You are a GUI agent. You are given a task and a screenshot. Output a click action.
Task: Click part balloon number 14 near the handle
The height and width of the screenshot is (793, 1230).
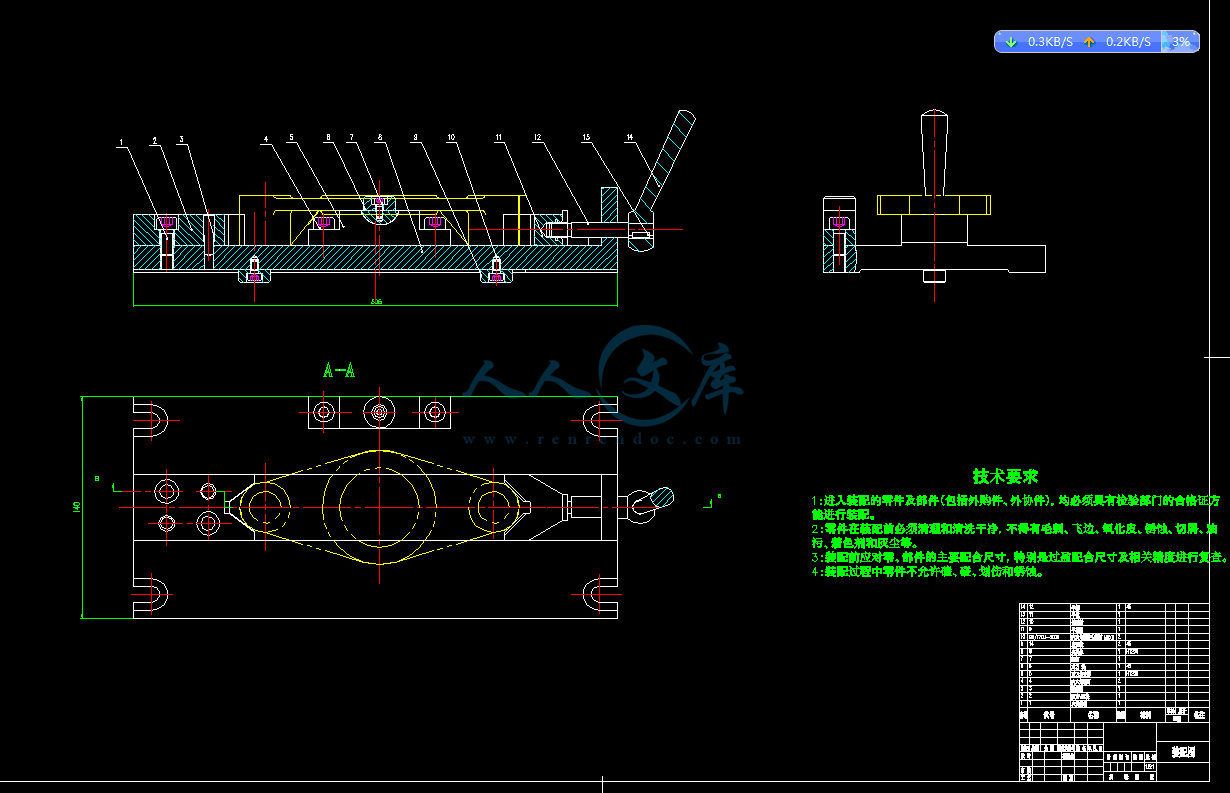pyautogui.click(x=629, y=137)
